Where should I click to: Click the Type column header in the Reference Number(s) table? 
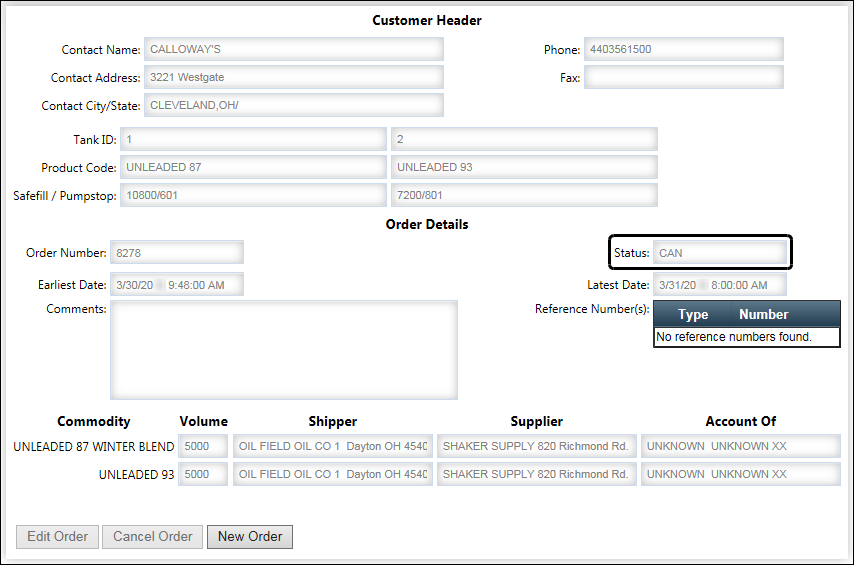[x=693, y=314]
